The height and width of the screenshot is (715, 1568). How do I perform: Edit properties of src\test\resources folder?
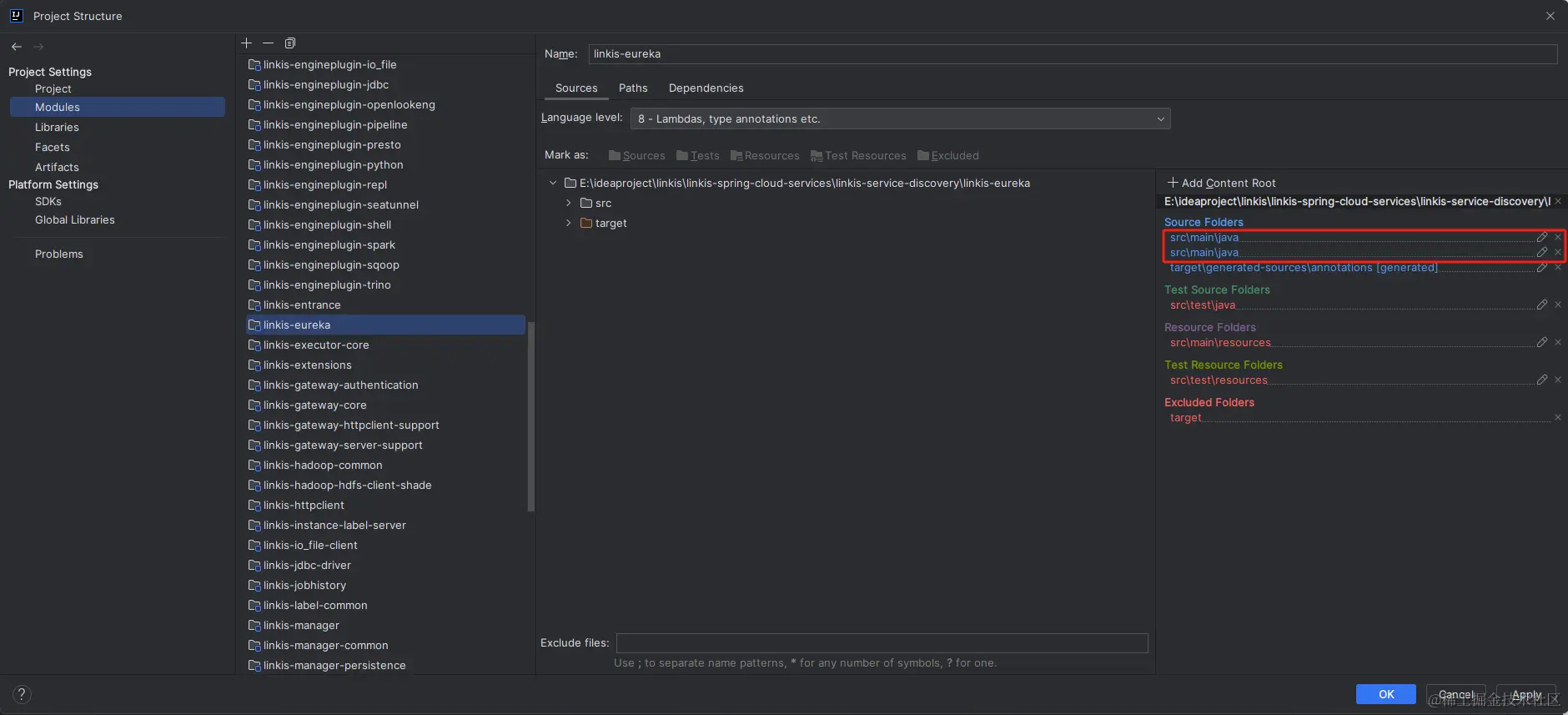(1542, 380)
